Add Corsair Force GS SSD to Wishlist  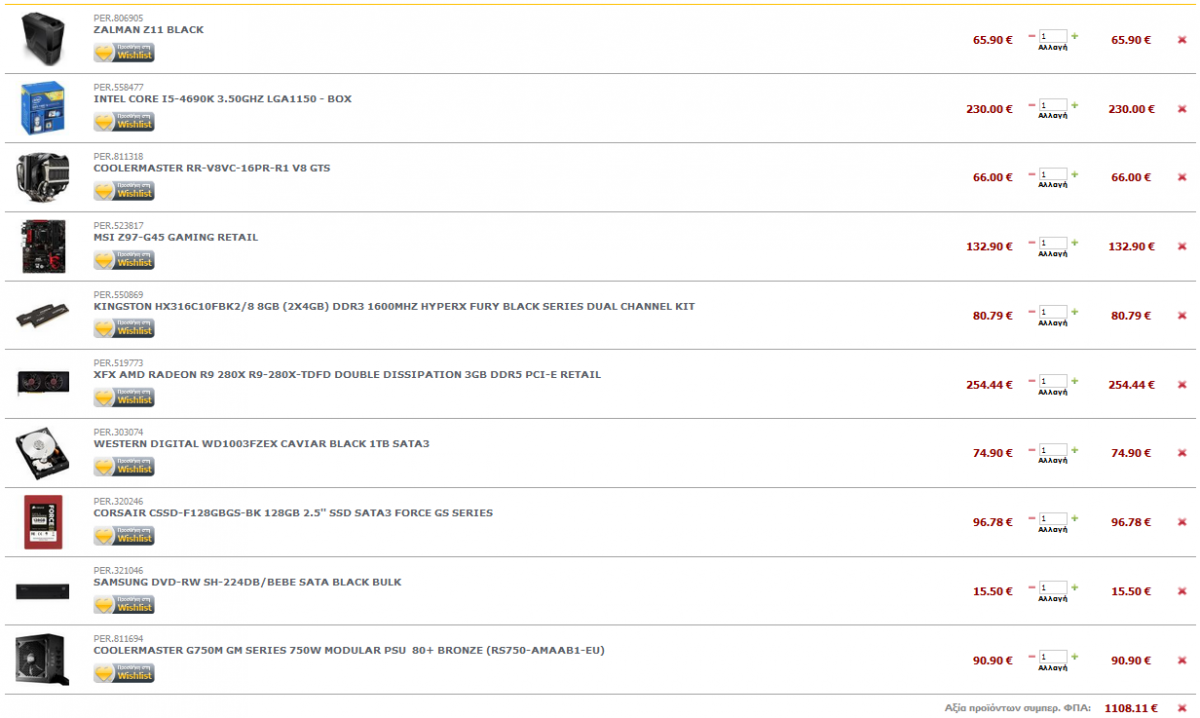[124, 536]
